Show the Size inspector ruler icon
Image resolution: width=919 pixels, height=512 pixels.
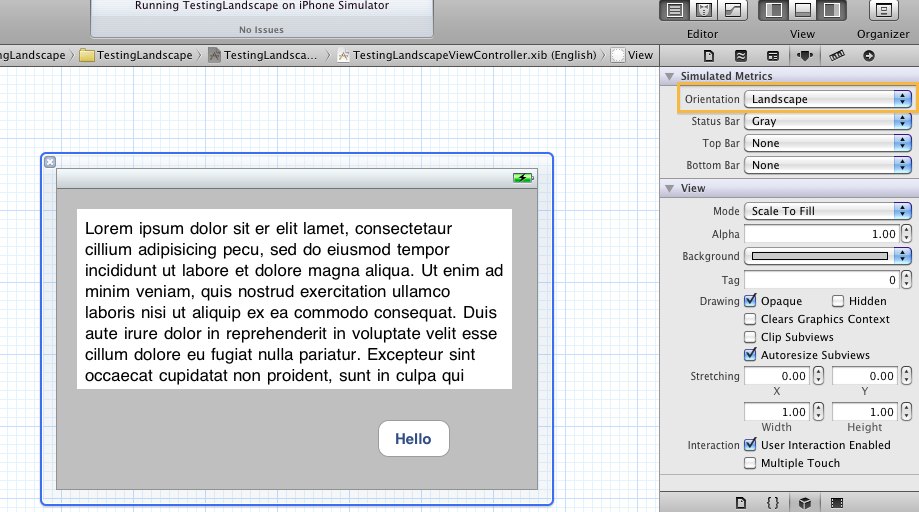coord(837,56)
